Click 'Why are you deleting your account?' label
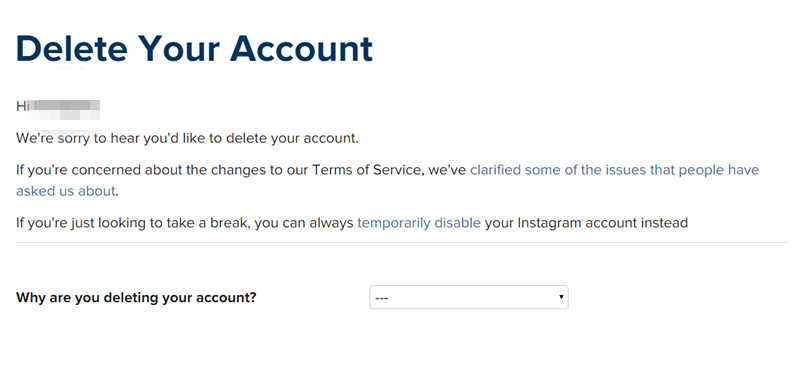Image resolution: width=800 pixels, height=374 pixels. tap(136, 297)
